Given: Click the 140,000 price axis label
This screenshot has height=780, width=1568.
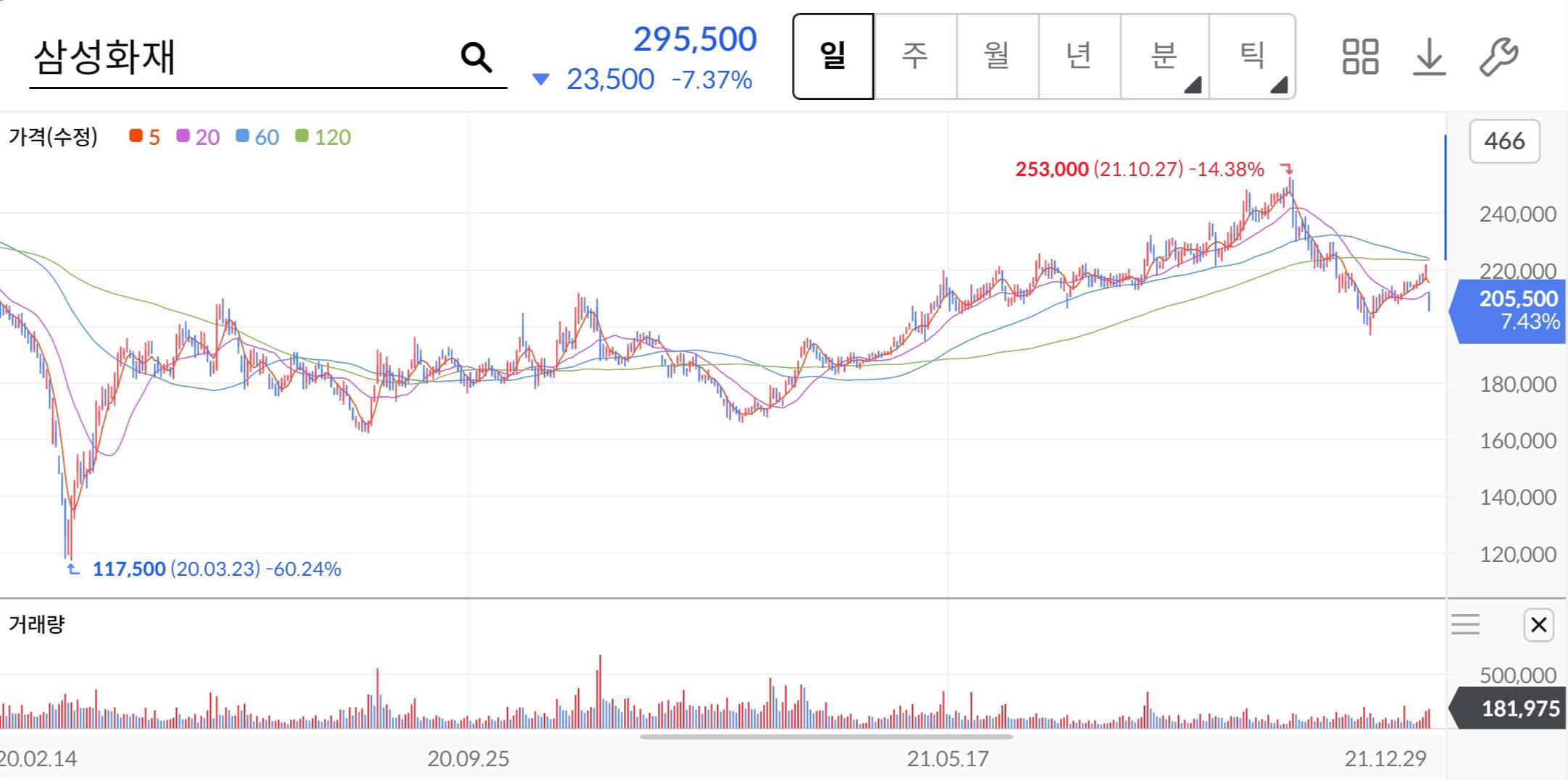Looking at the screenshot, I should 1517,498.
